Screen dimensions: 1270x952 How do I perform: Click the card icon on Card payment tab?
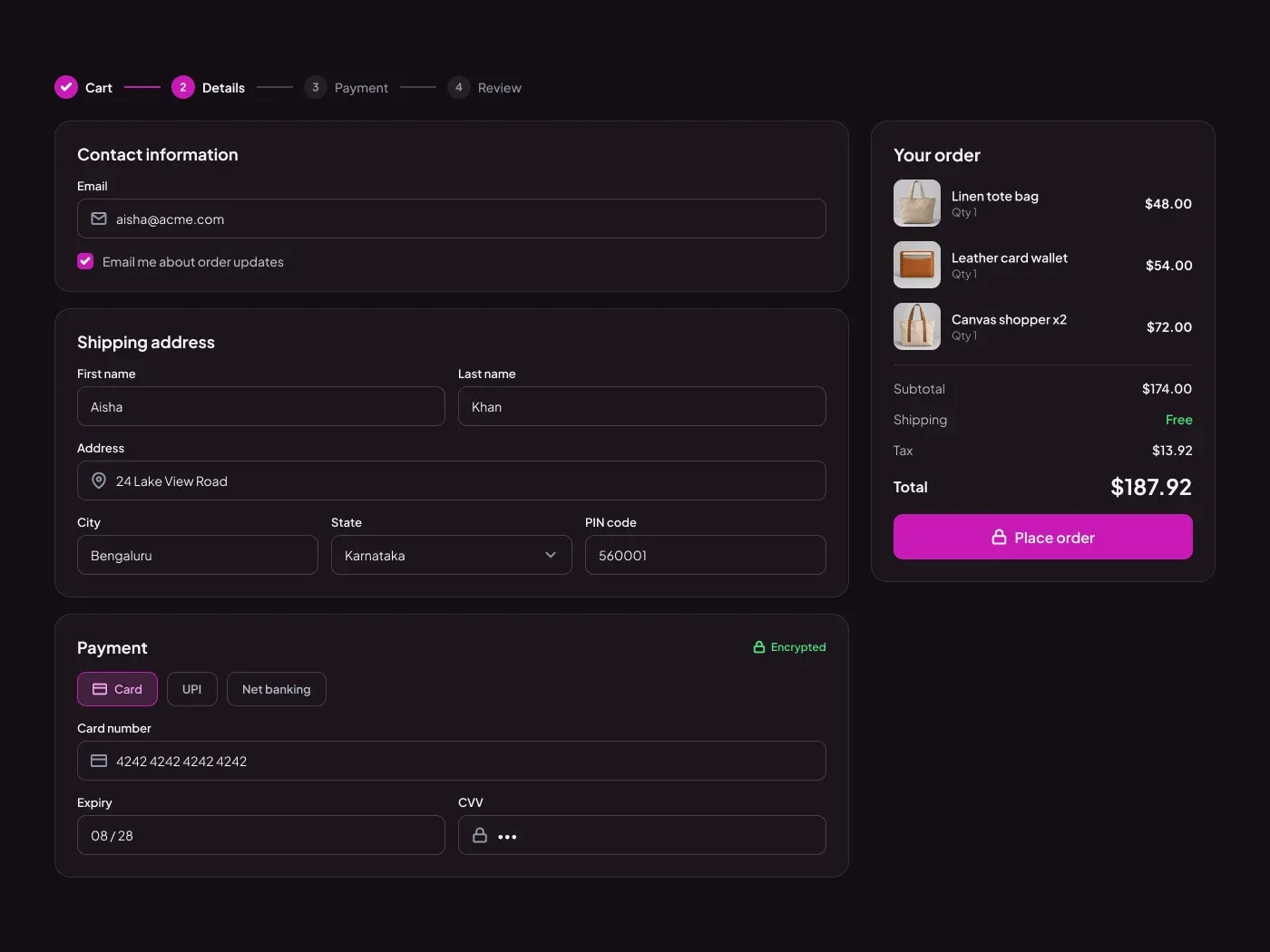[100, 689]
